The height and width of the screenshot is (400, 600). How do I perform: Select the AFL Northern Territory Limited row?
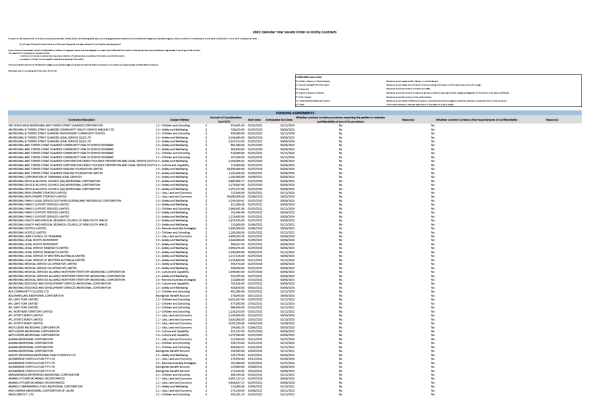click(295, 312)
